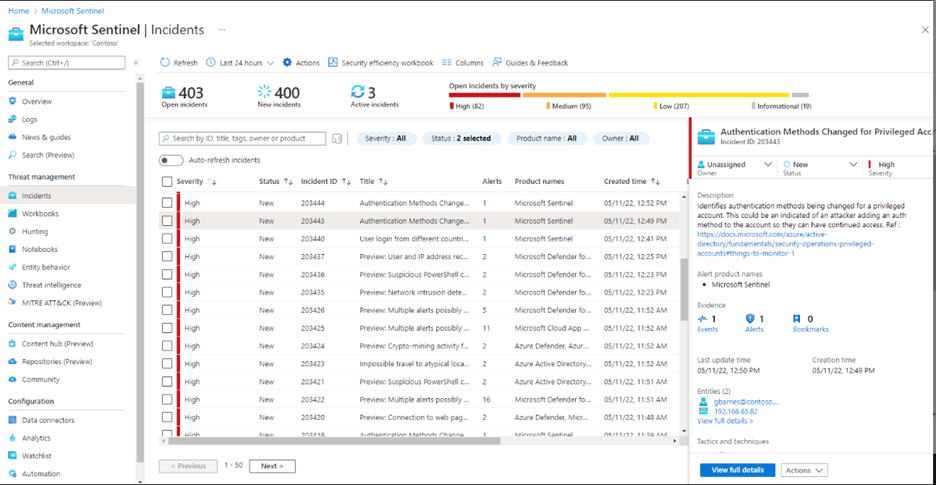The image size is (936, 485).
Task: Expand the New status dropdown in details
Action: [853, 164]
